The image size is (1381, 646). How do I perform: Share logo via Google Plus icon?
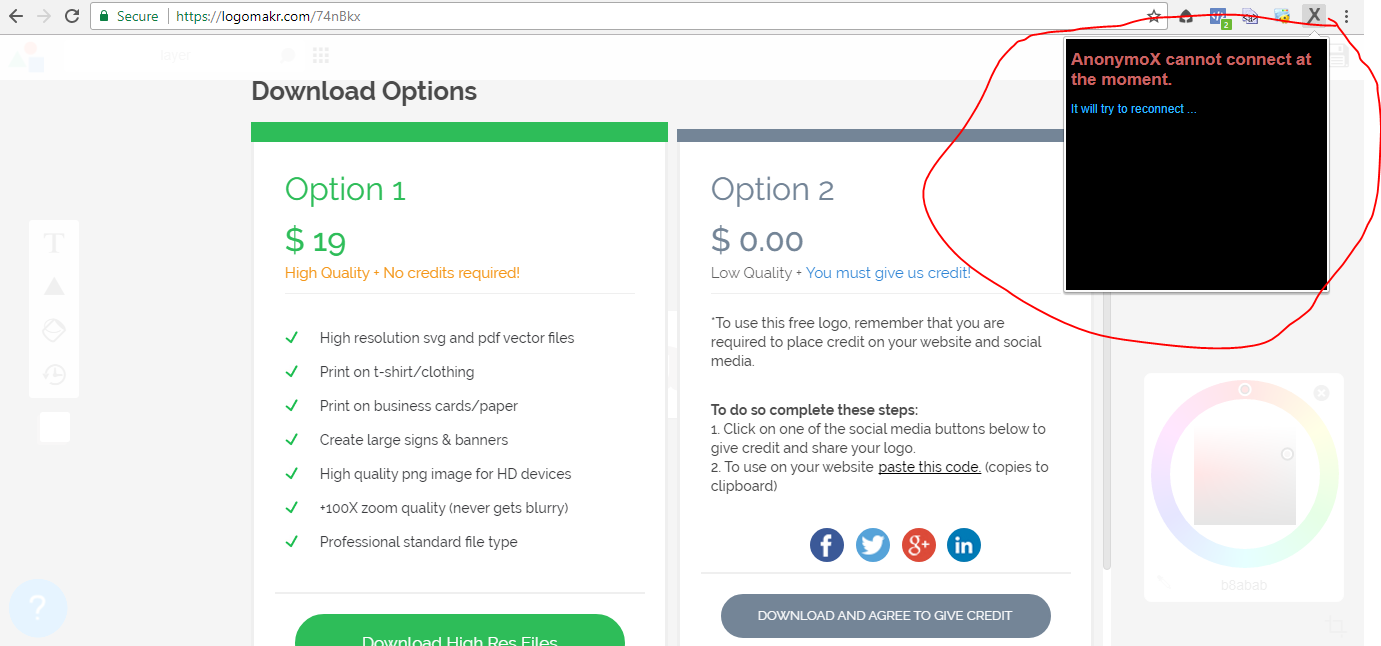[x=919, y=545]
